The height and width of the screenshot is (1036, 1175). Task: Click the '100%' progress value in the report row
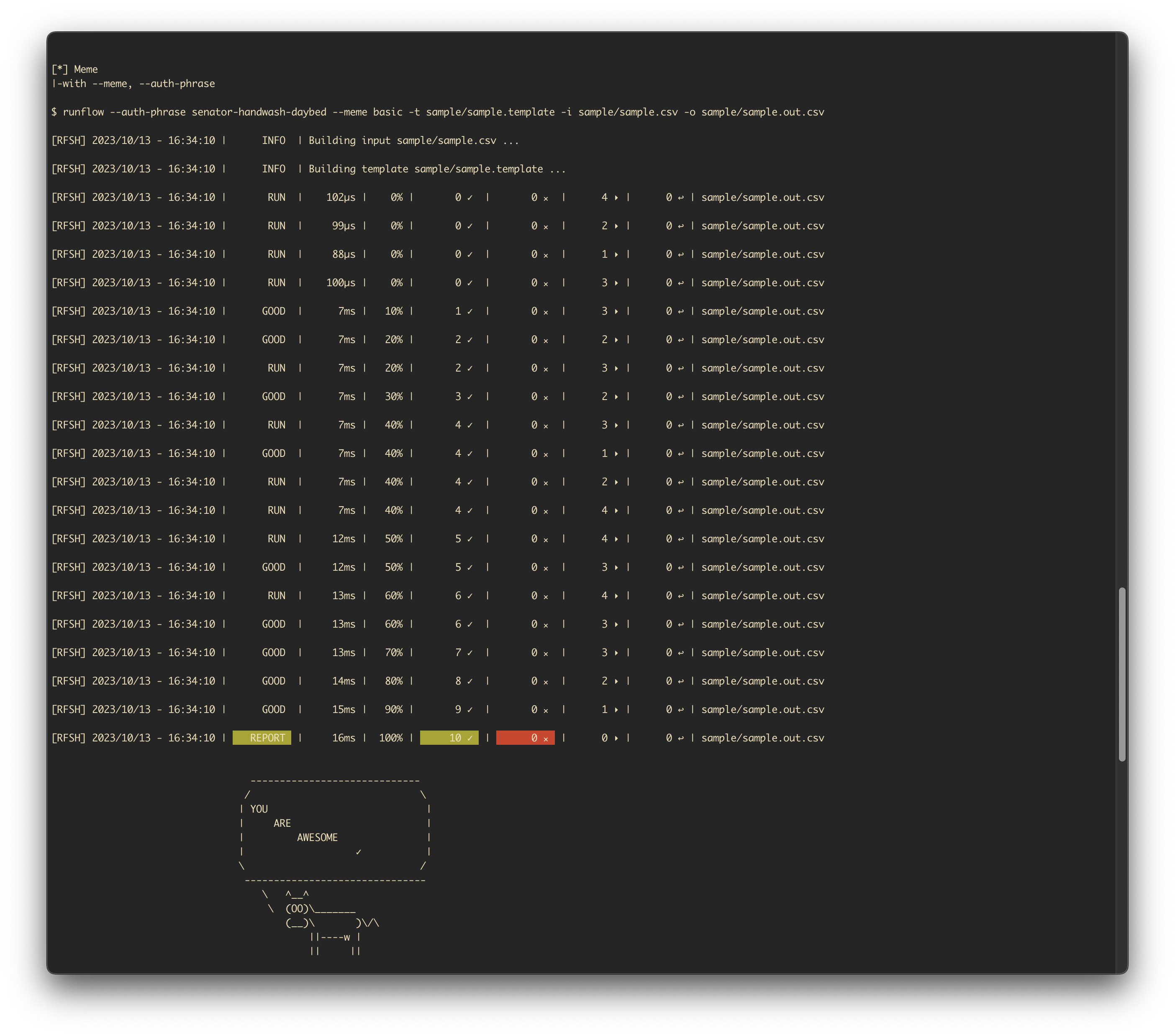click(x=391, y=738)
